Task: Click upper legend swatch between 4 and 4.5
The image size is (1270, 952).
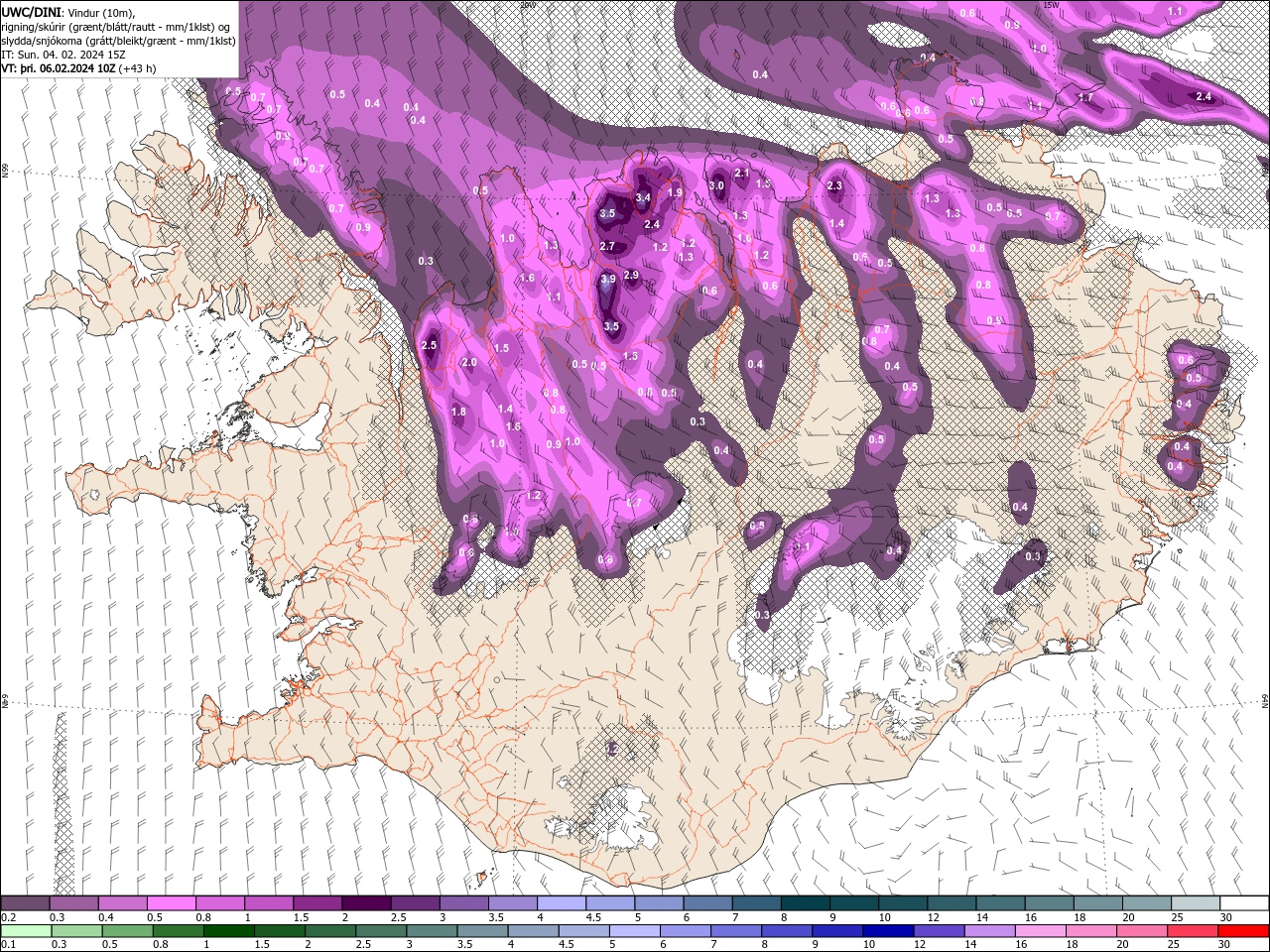Action: point(562,903)
